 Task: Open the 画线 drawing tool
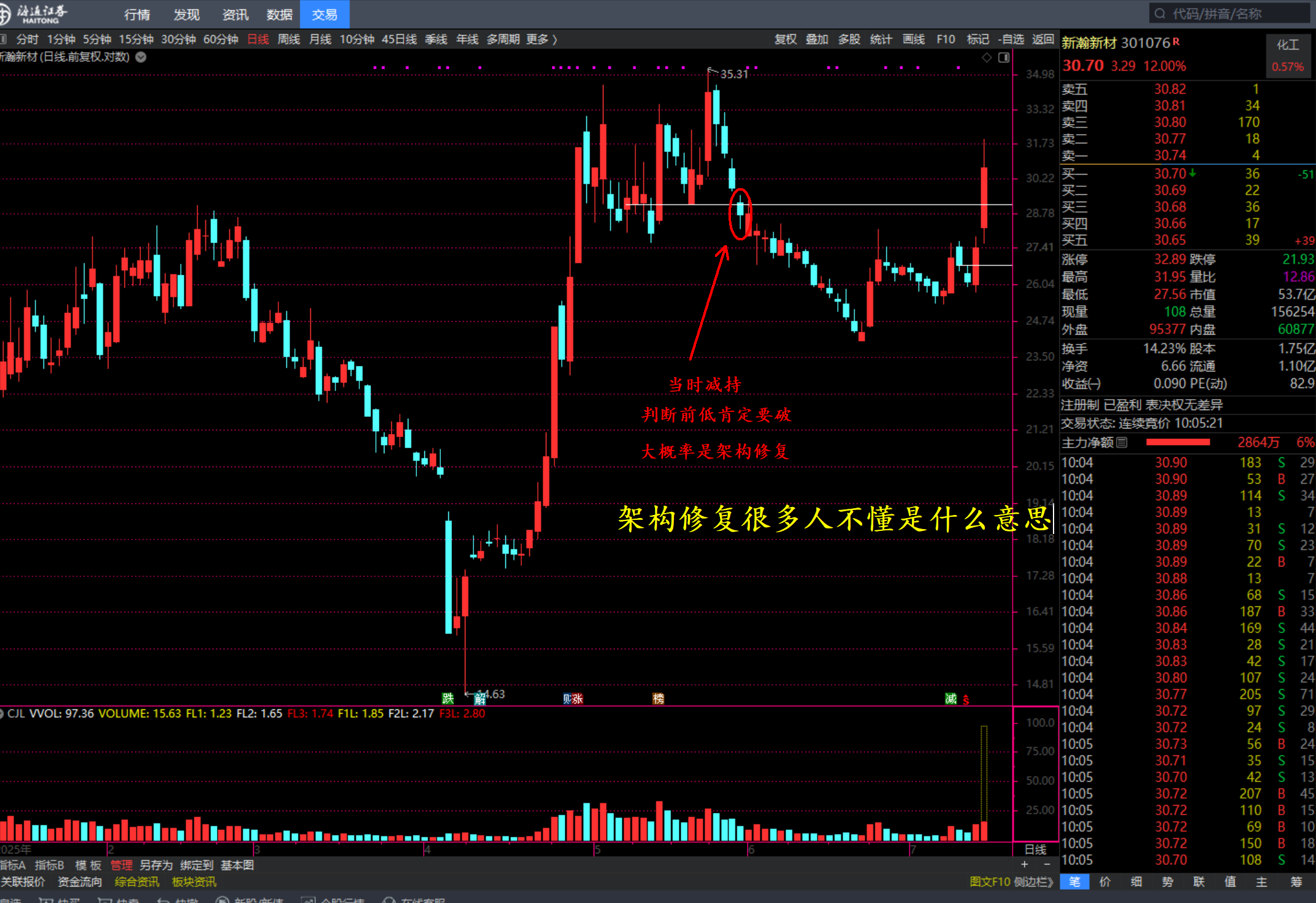[x=914, y=39]
